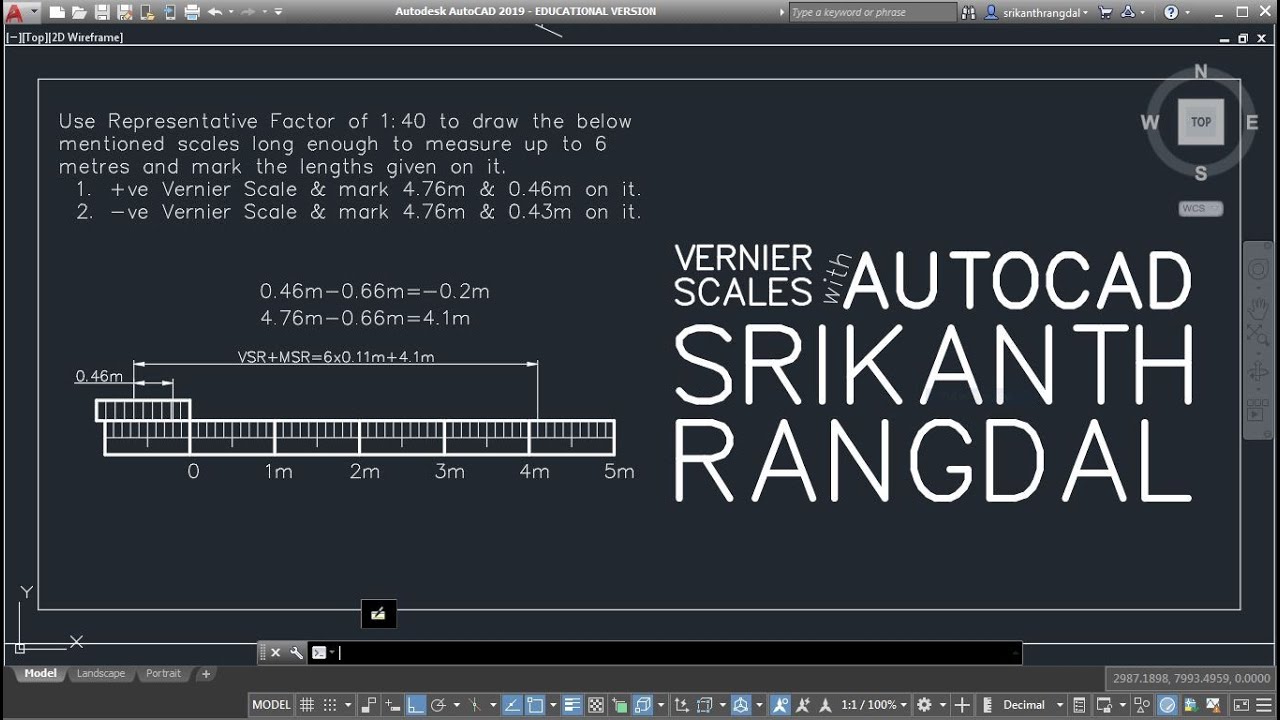Click the Autodesk A360 connect icon
The width and height of the screenshot is (1280, 720).
coord(1128,12)
